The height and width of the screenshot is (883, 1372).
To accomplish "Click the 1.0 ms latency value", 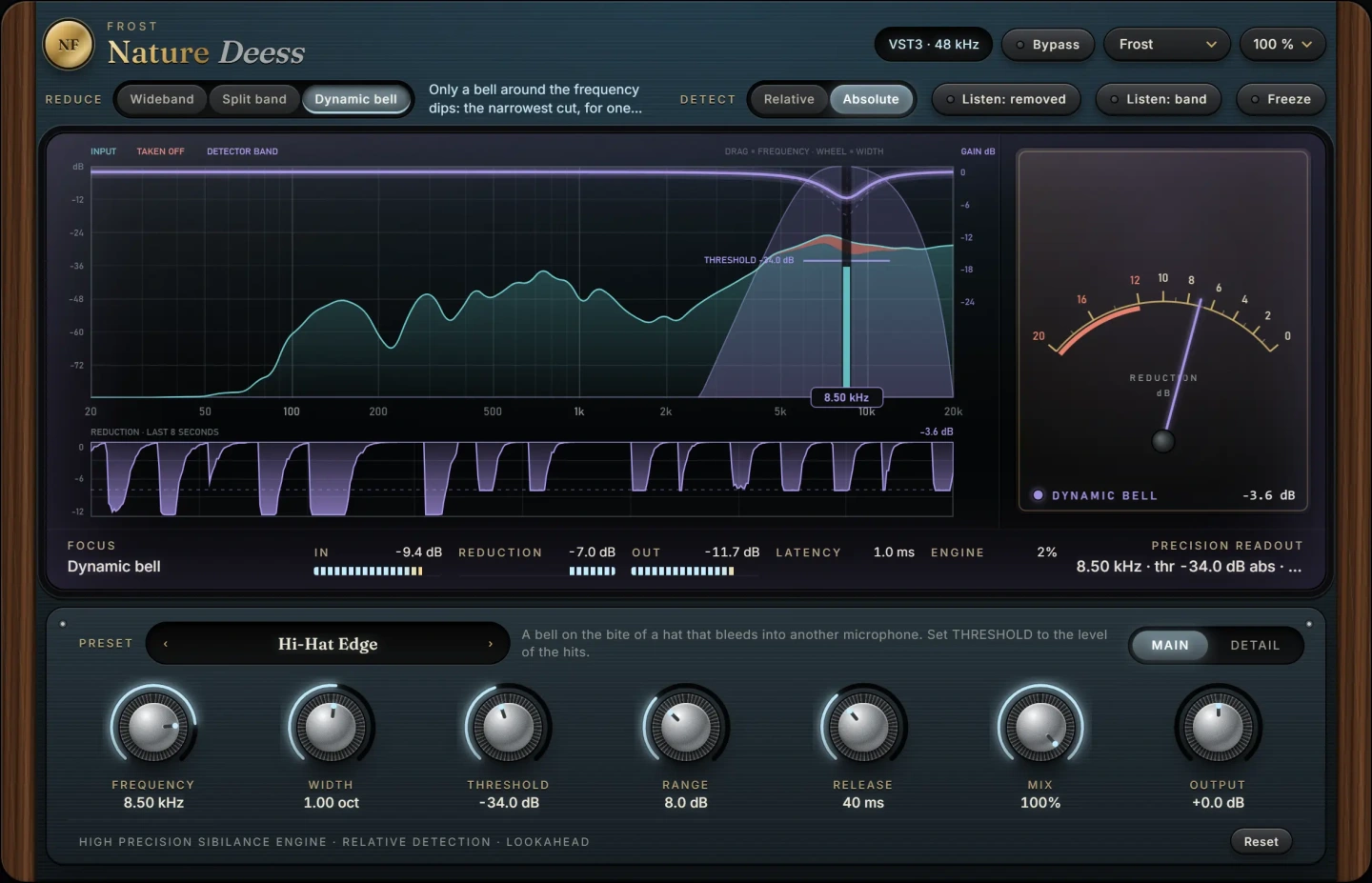I will 894,552.
